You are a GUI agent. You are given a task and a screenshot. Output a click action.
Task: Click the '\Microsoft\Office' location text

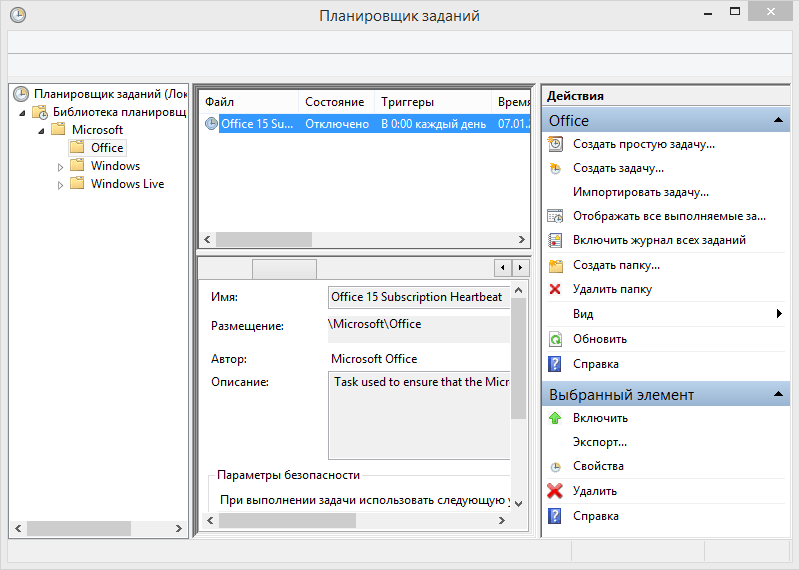(x=375, y=324)
